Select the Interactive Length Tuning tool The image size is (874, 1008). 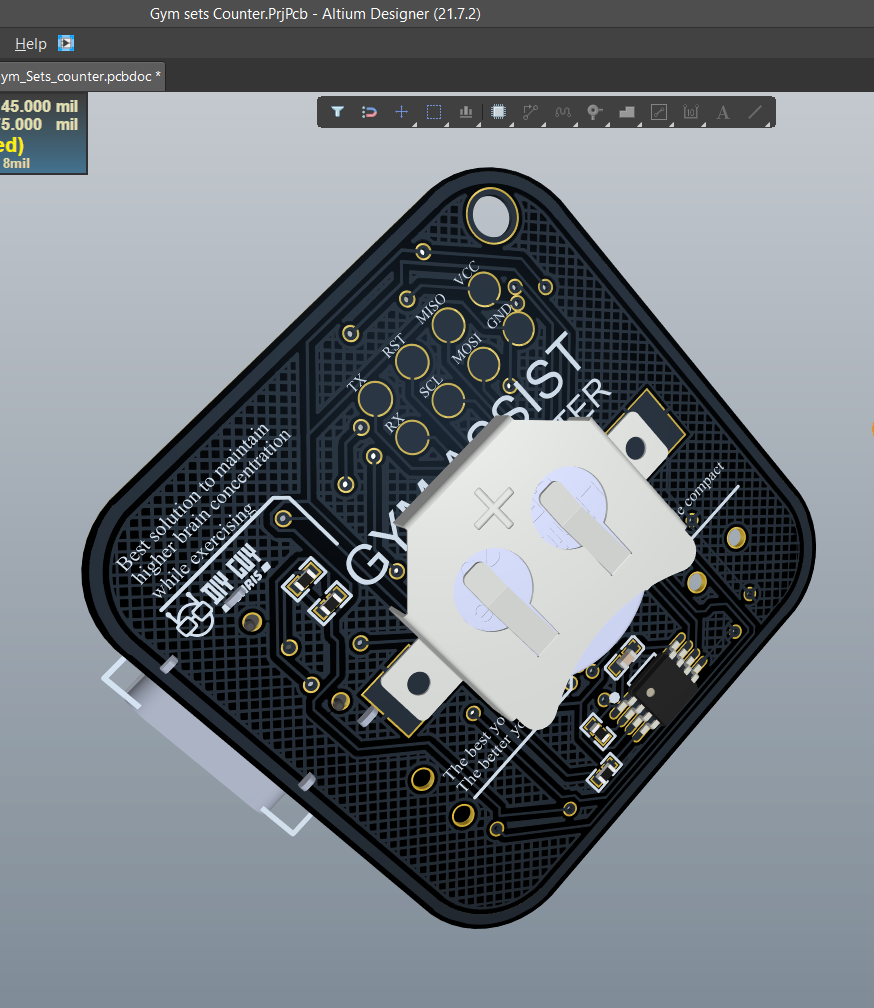pyautogui.click(x=562, y=112)
